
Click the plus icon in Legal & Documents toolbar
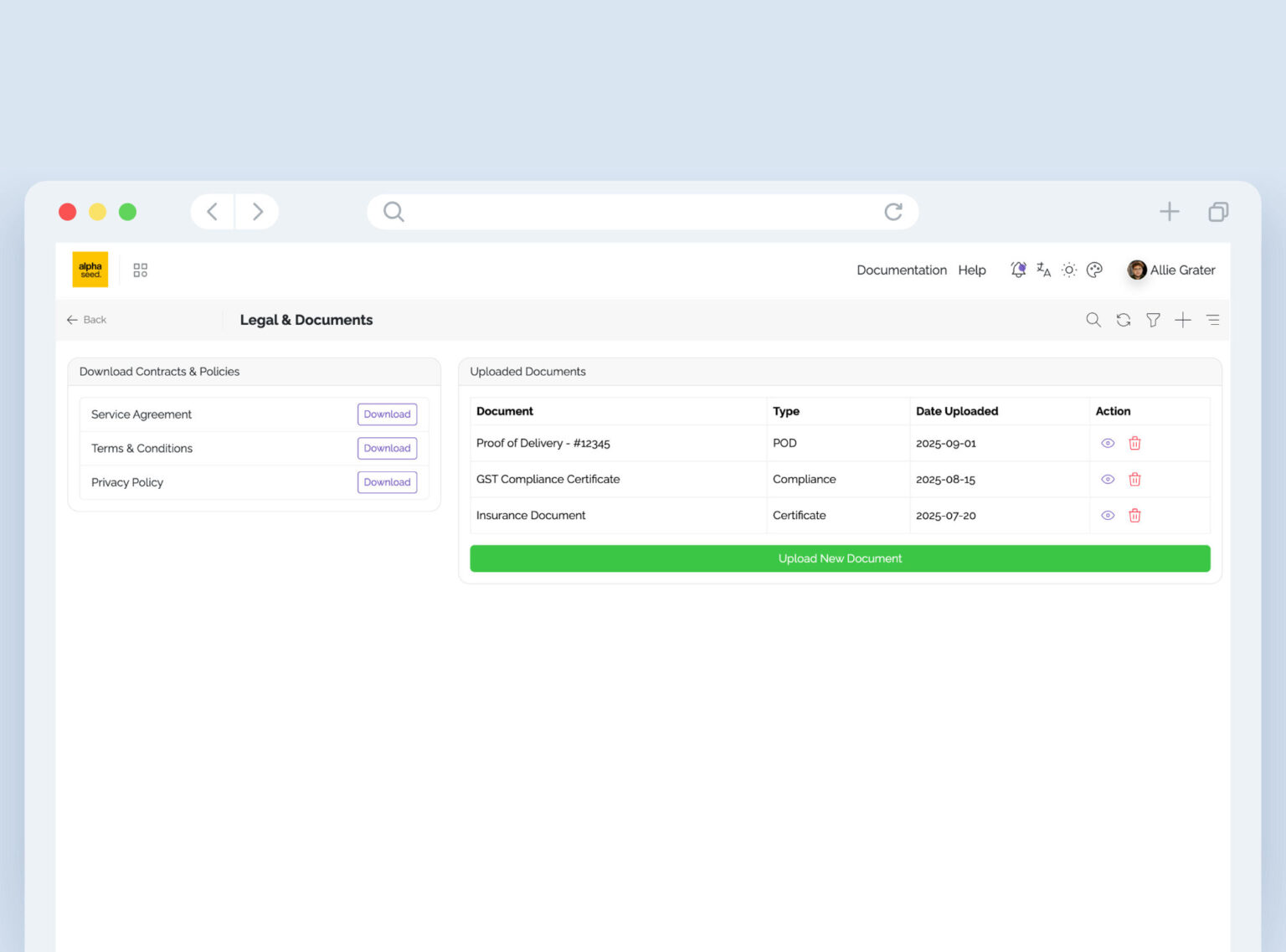tap(1183, 320)
